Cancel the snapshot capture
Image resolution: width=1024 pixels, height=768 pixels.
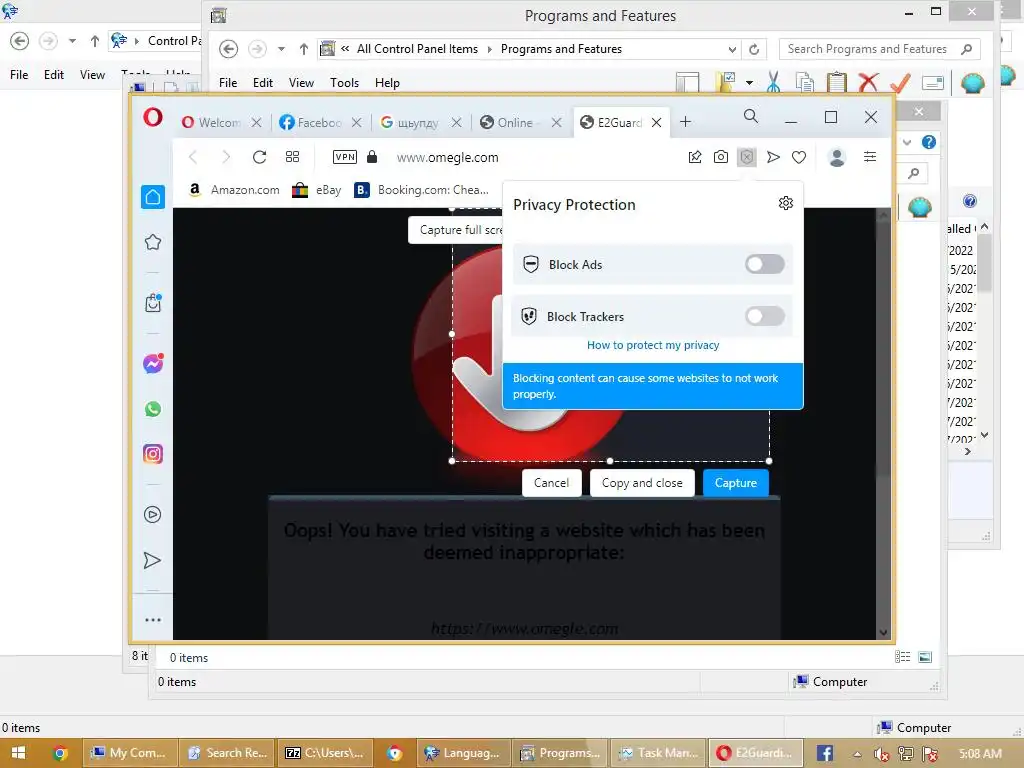(x=551, y=483)
